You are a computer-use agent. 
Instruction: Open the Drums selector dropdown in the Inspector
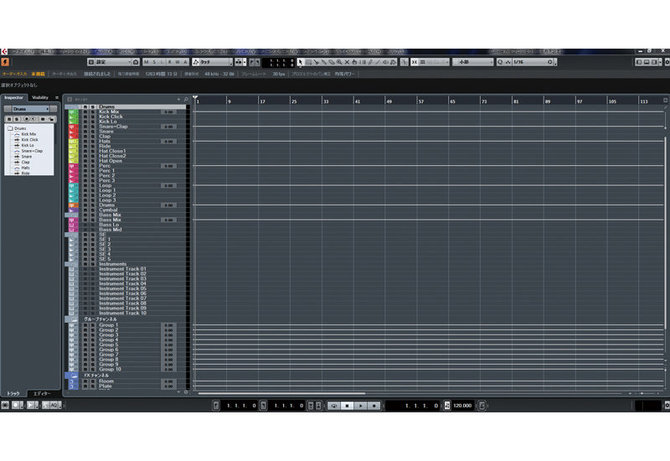[x=30, y=108]
